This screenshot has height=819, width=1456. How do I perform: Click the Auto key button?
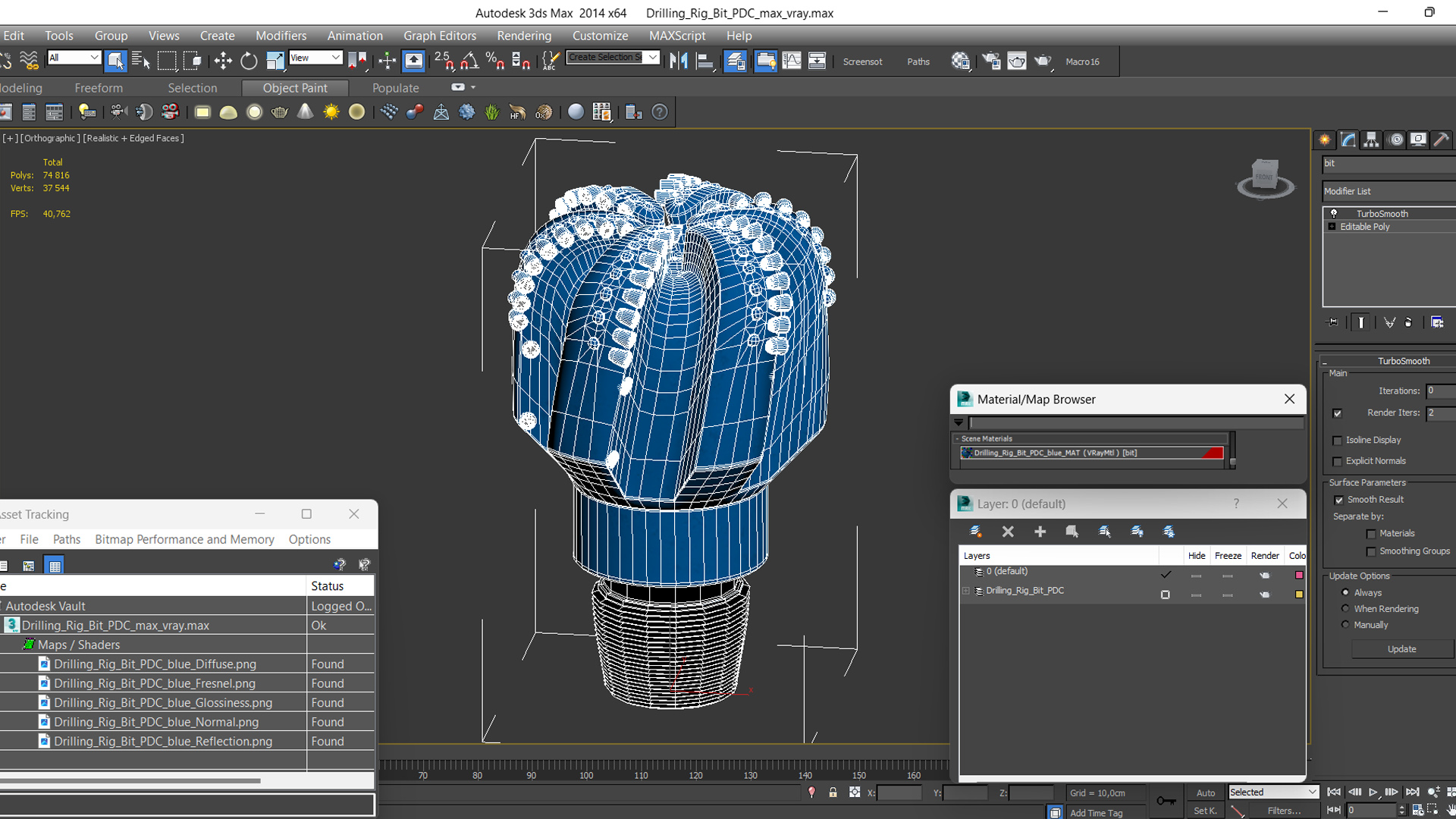(1205, 792)
